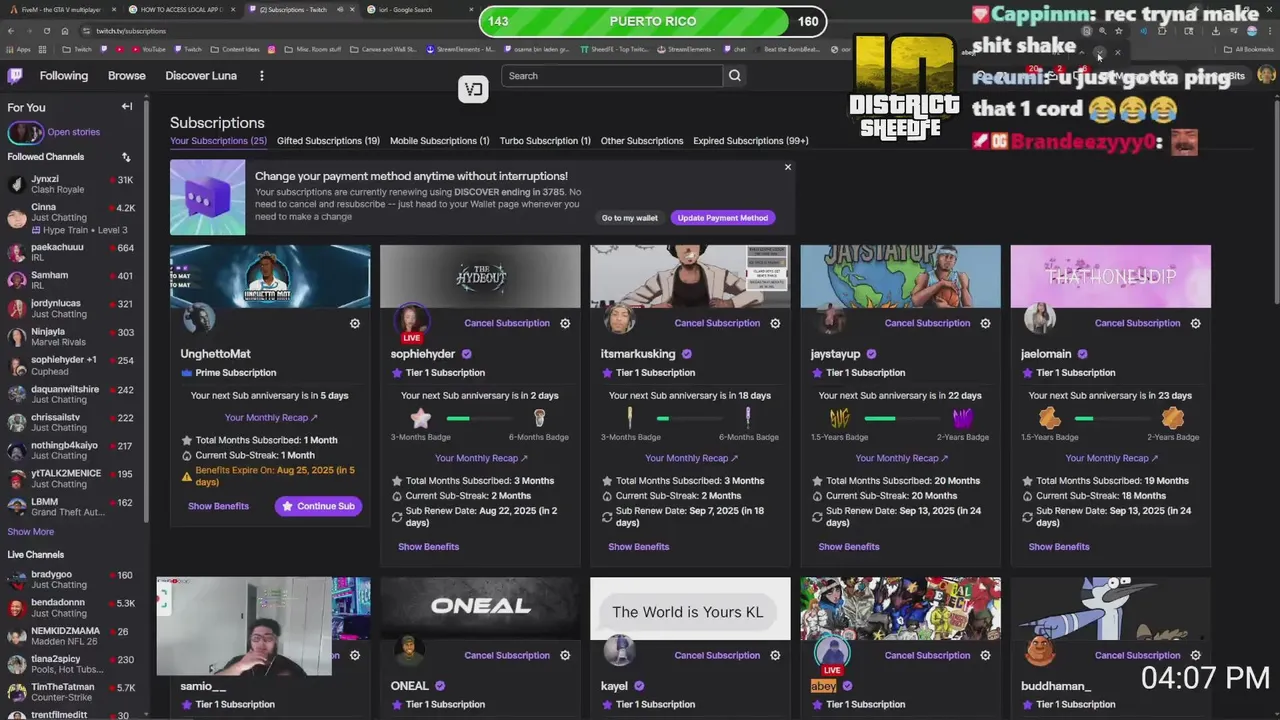Open the Content Ideas bookmark folder
Image resolution: width=1280 pixels, height=720 pixels.
click(x=236, y=49)
